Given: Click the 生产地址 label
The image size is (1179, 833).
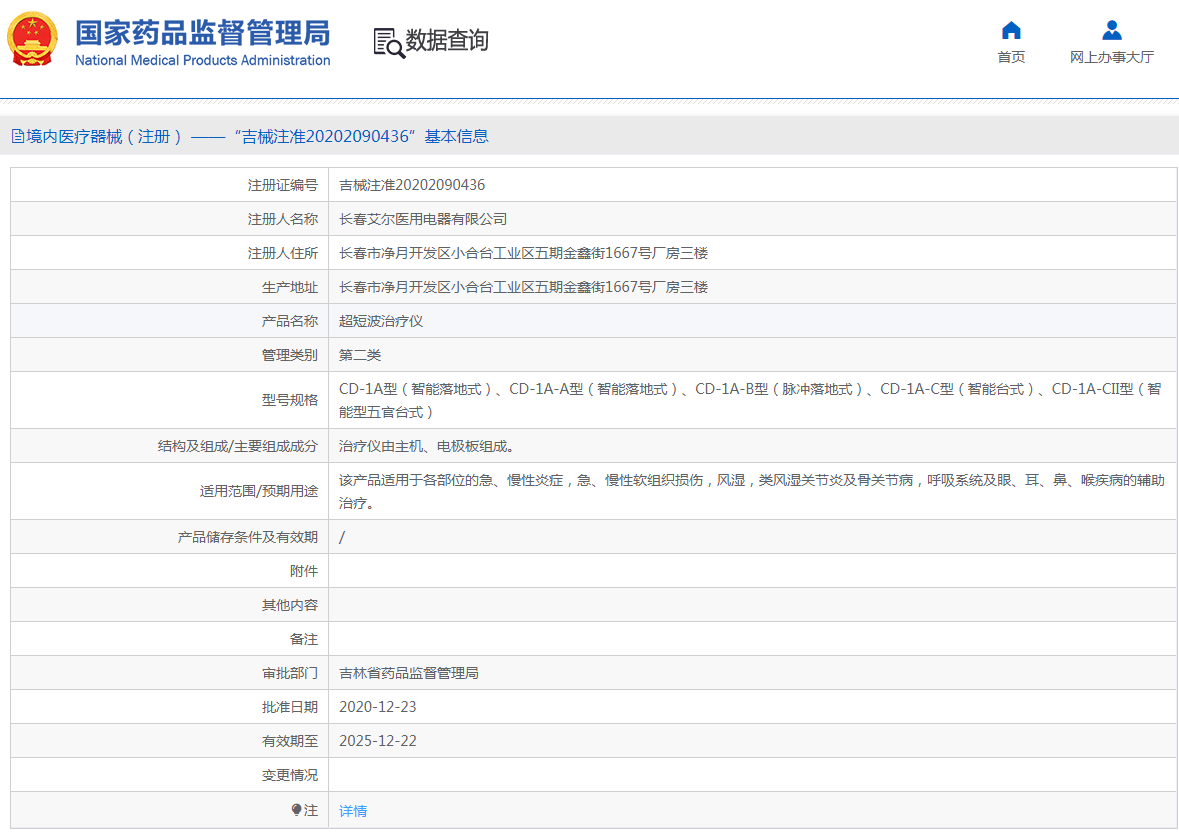Looking at the screenshot, I should pyautogui.click(x=289, y=287).
